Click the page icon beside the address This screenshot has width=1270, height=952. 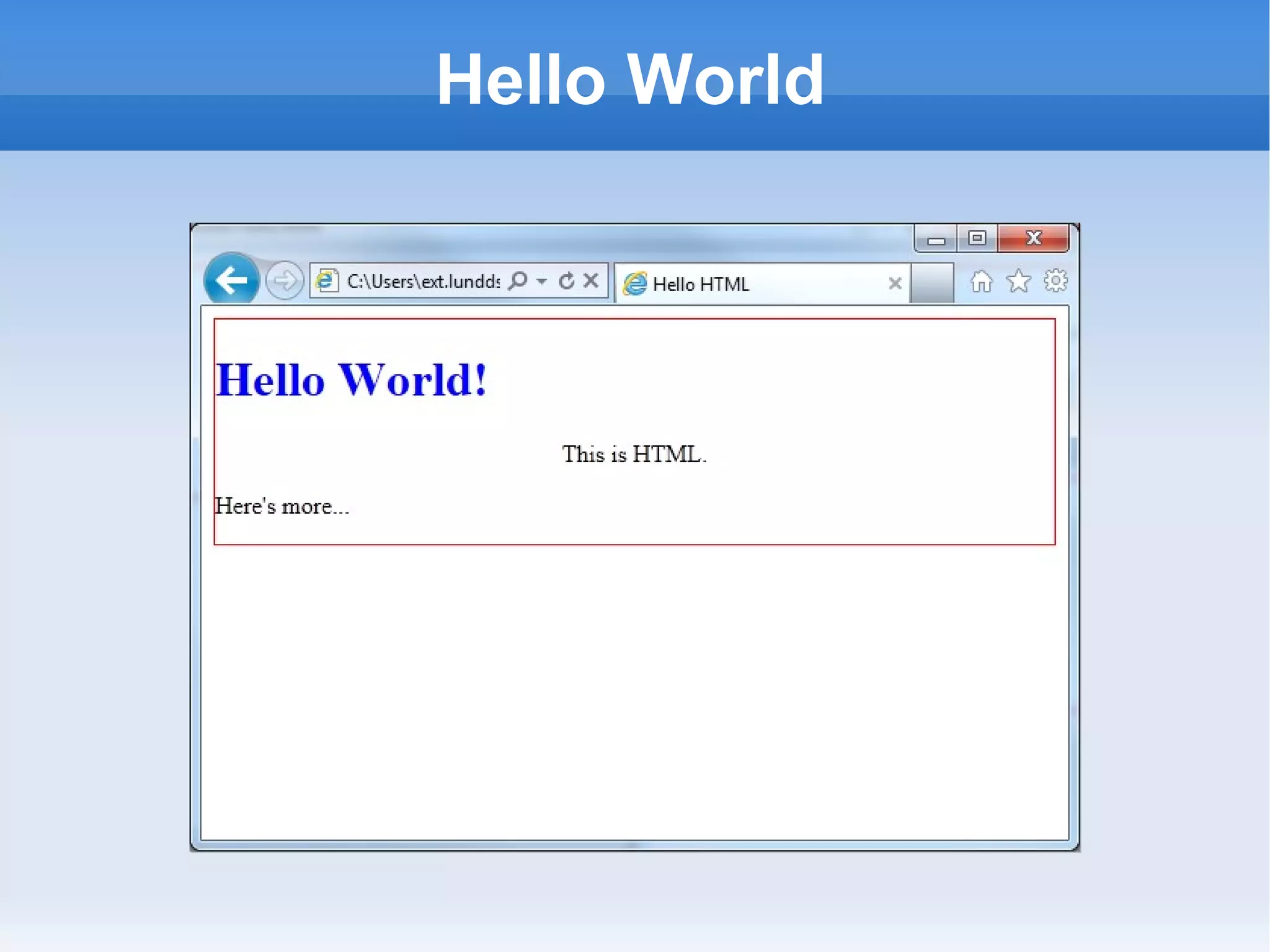click(327, 281)
